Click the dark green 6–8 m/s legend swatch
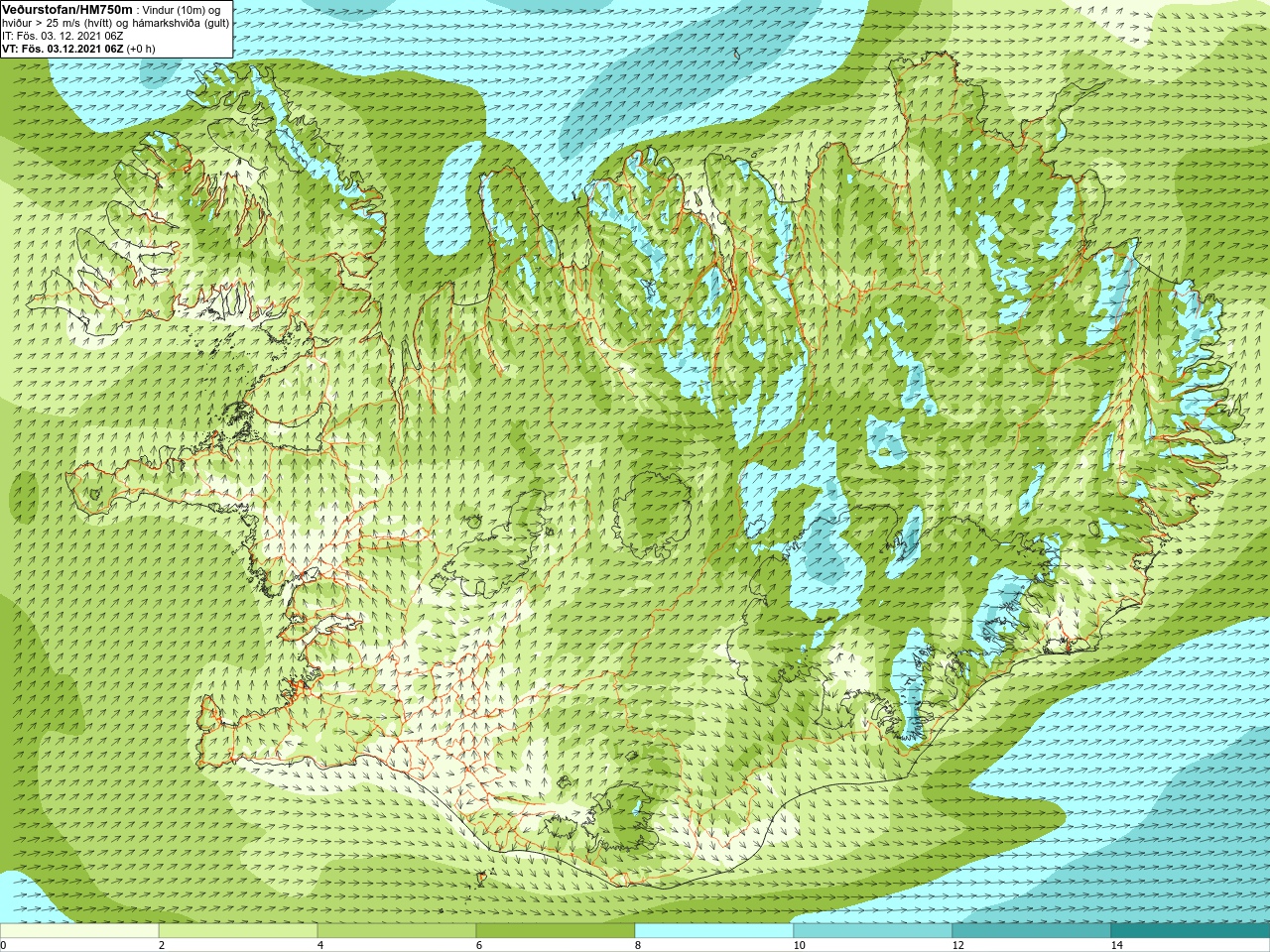Screen dimensions: 1270x952 tap(556, 931)
